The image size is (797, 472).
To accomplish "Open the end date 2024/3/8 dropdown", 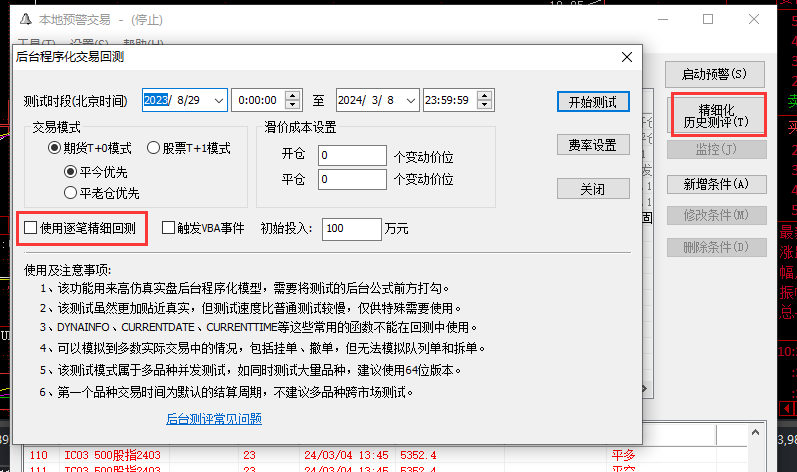I will coord(411,100).
